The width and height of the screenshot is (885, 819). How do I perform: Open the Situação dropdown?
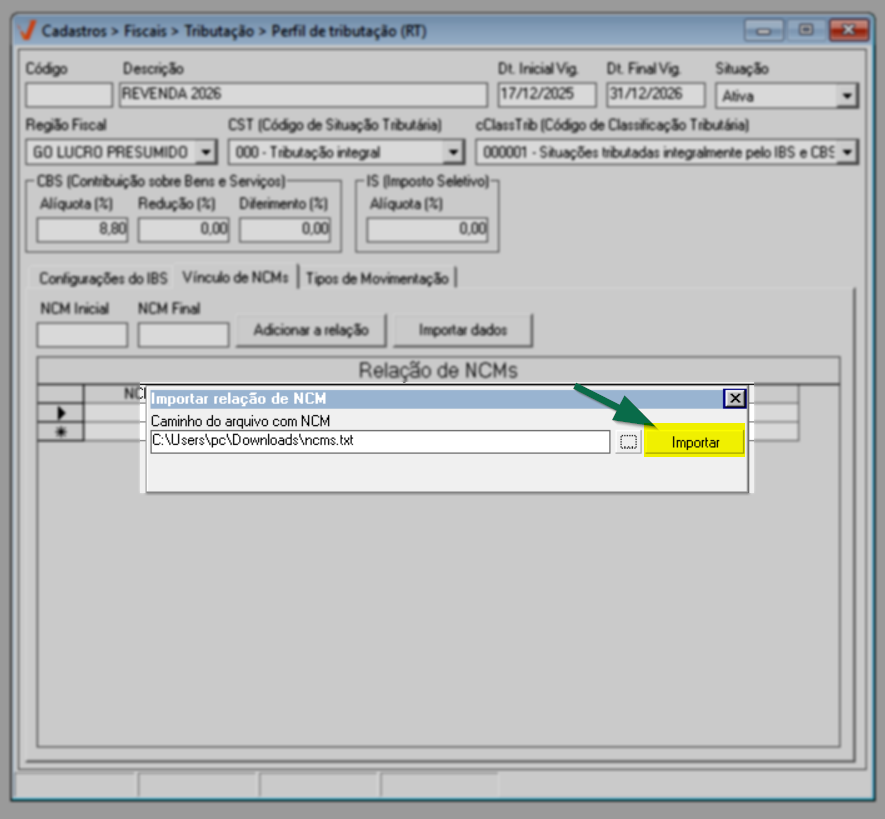point(847,96)
